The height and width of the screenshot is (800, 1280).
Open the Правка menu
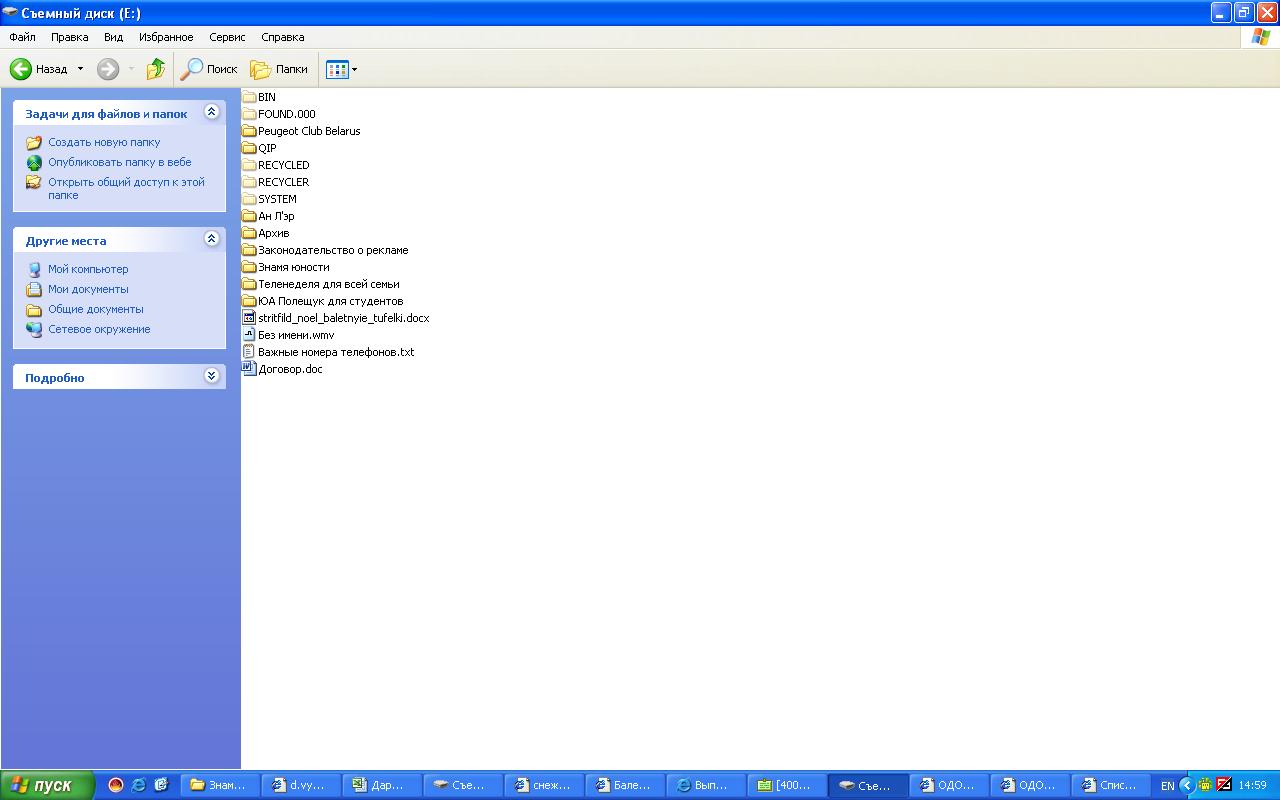70,37
